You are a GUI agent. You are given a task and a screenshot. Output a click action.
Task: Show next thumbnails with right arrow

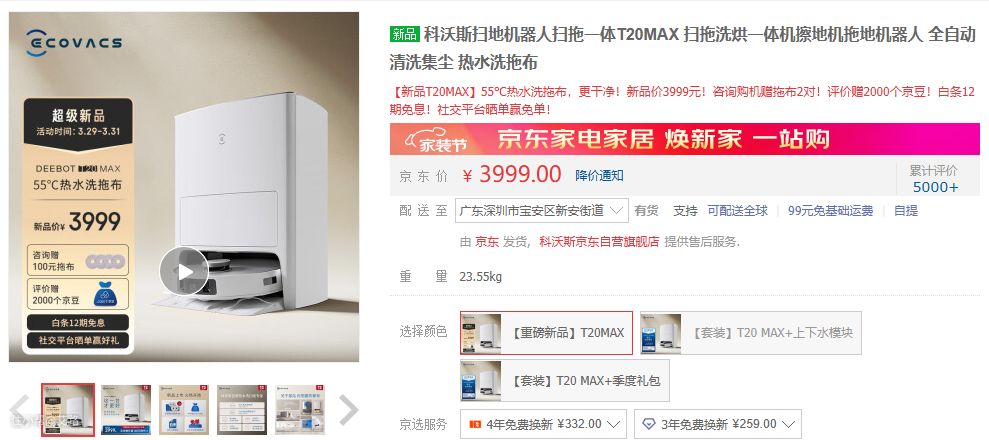coord(348,410)
